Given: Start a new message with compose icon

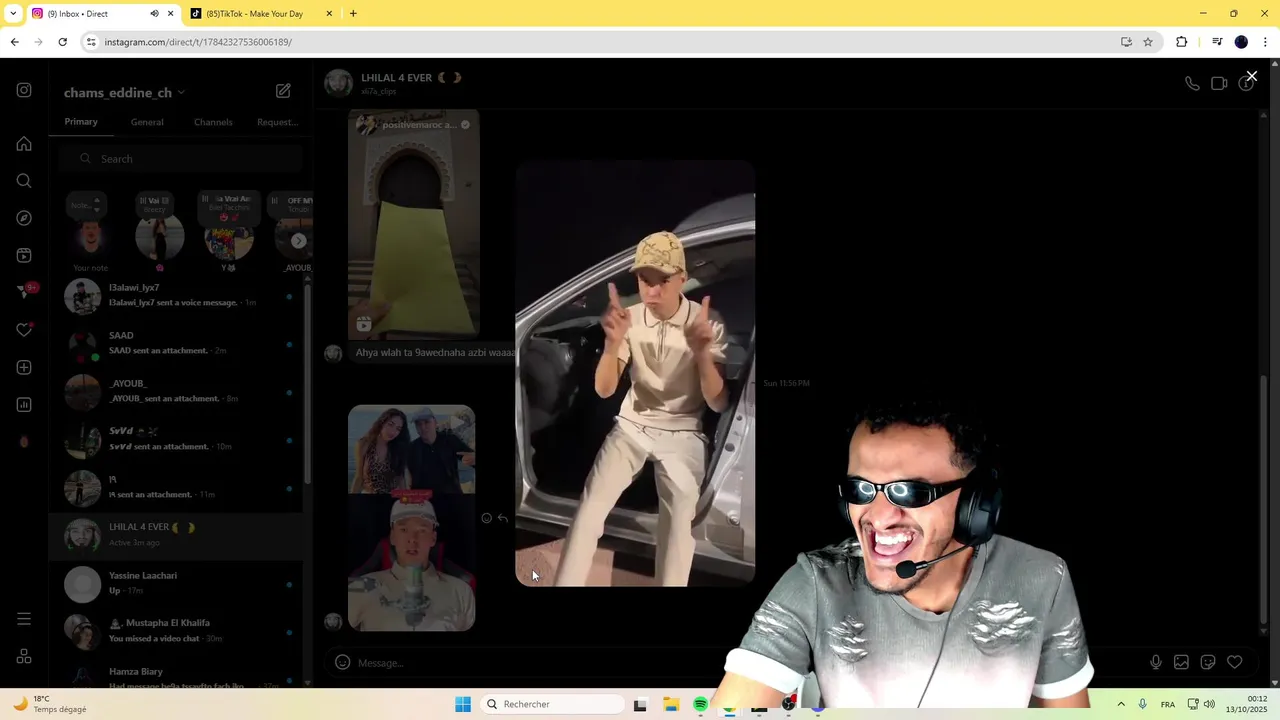Looking at the screenshot, I should click(x=283, y=91).
